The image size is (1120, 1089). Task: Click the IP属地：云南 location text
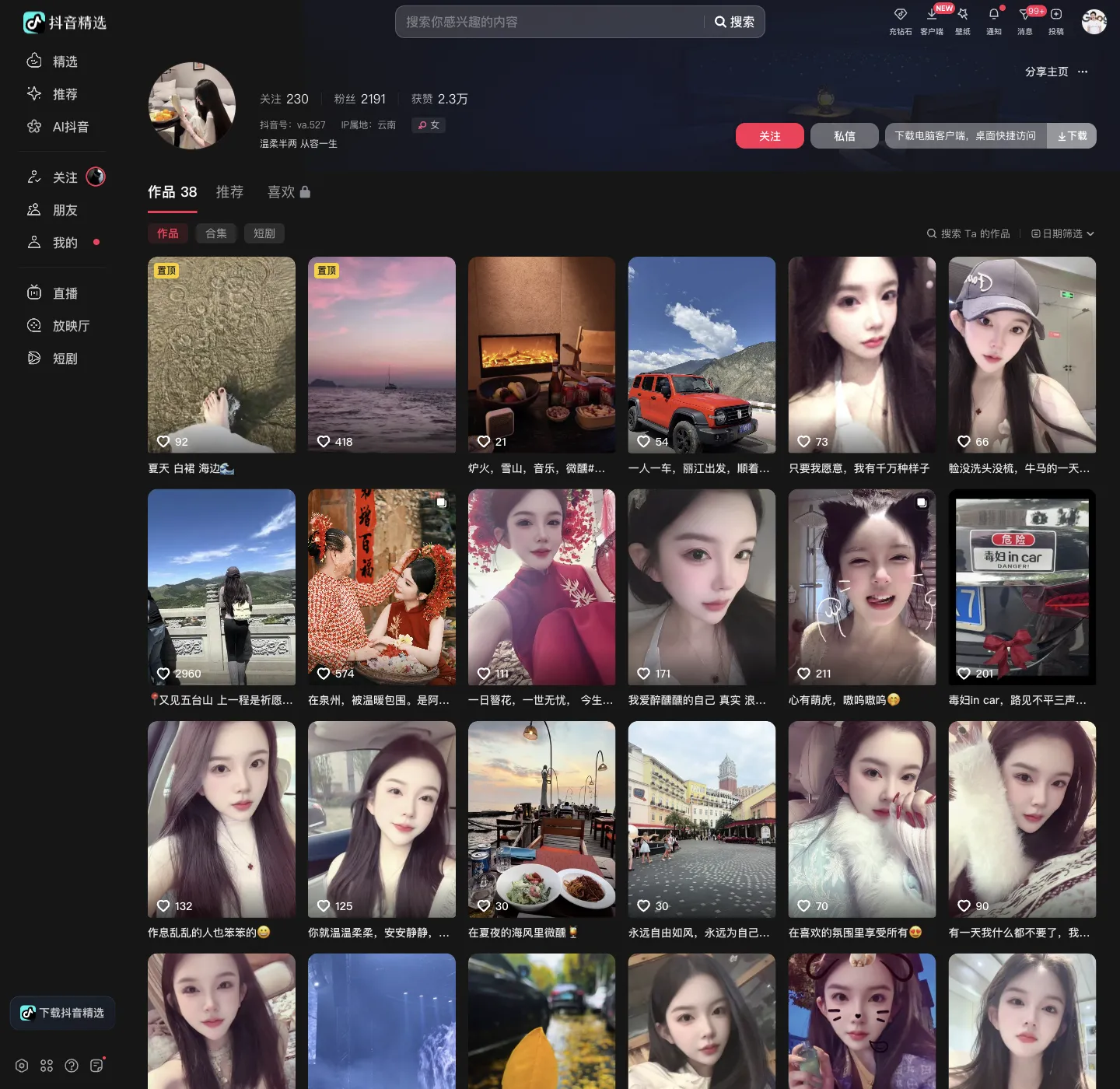tap(369, 124)
